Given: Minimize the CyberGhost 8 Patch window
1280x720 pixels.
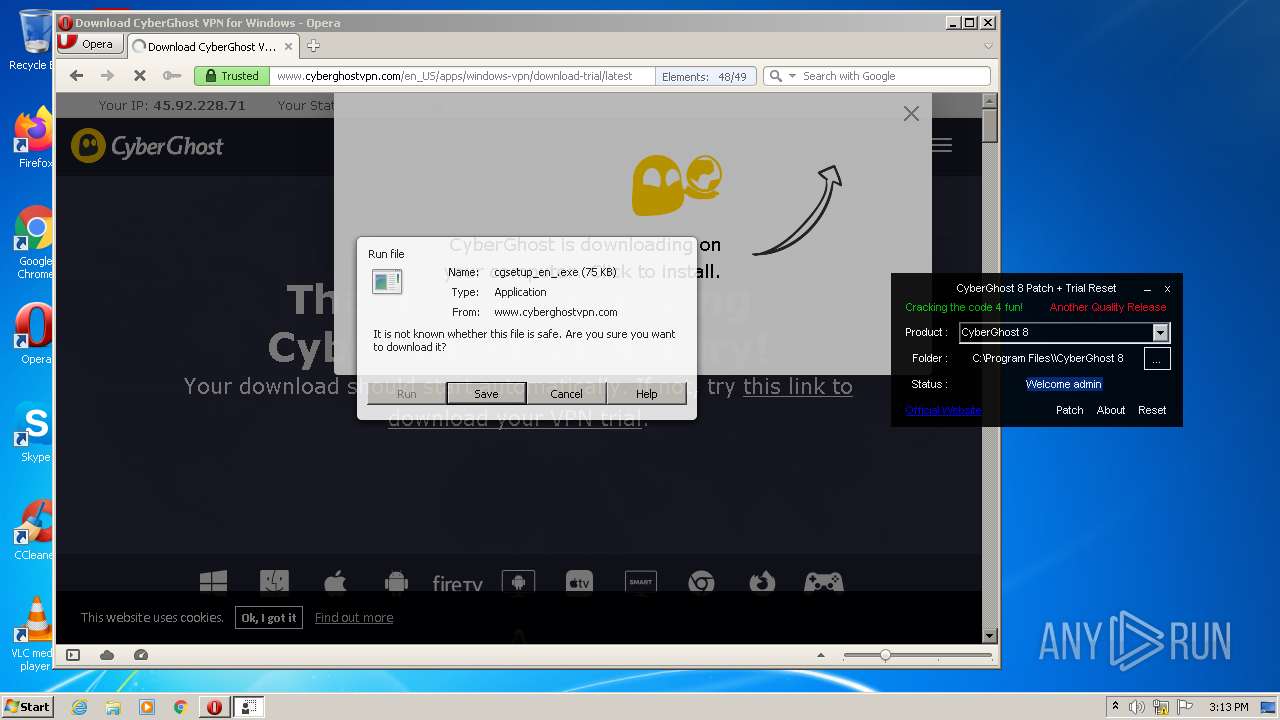Looking at the screenshot, I should click(1147, 288).
